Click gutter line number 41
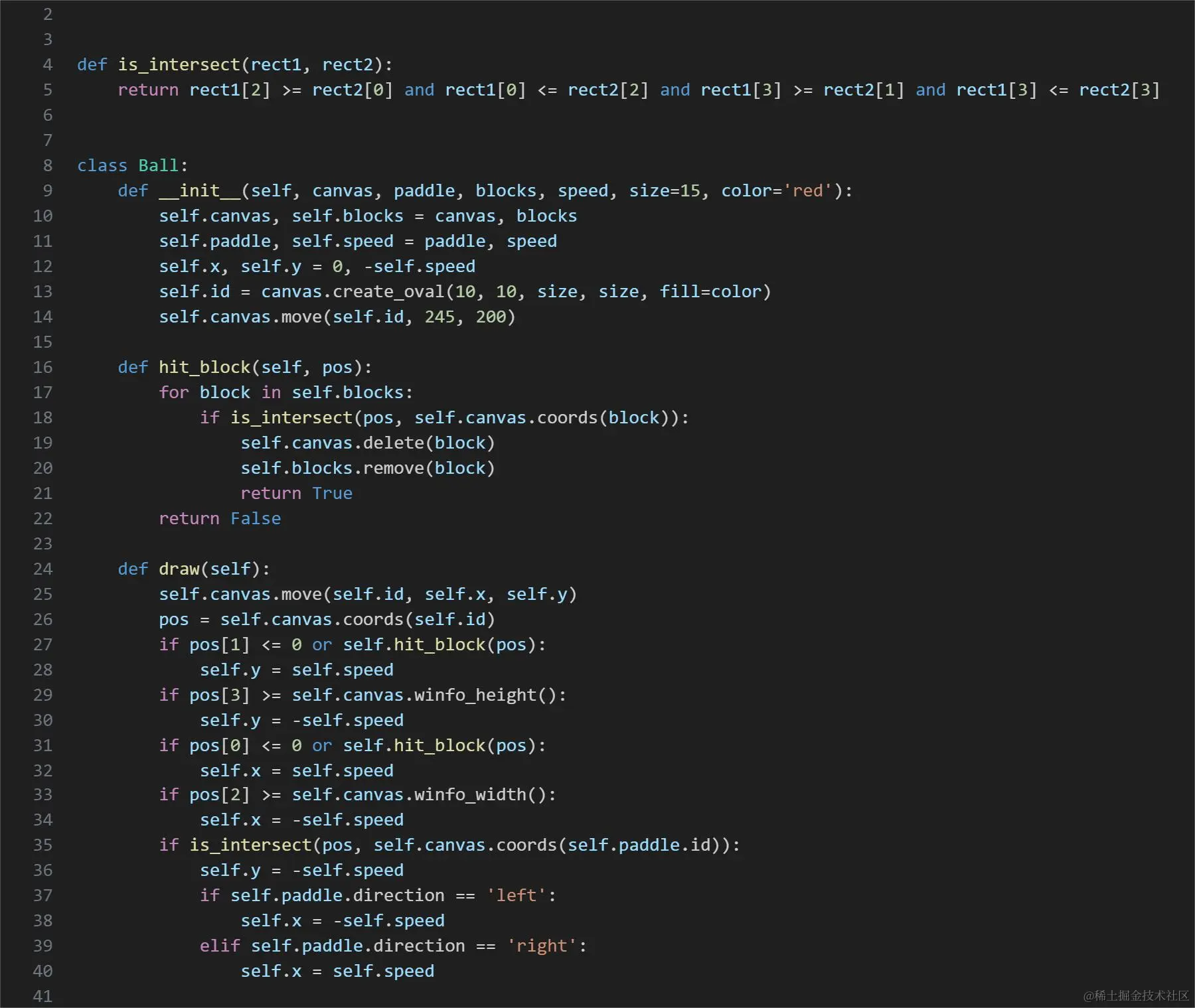The image size is (1195, 1008). (x=42, y=997)
